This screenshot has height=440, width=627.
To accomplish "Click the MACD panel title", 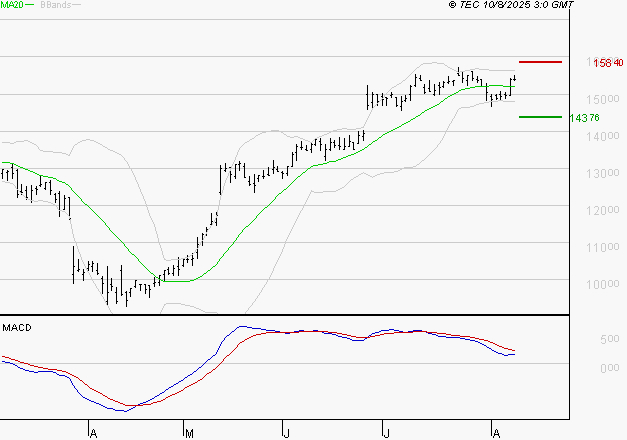I will [x=17, y=328].
